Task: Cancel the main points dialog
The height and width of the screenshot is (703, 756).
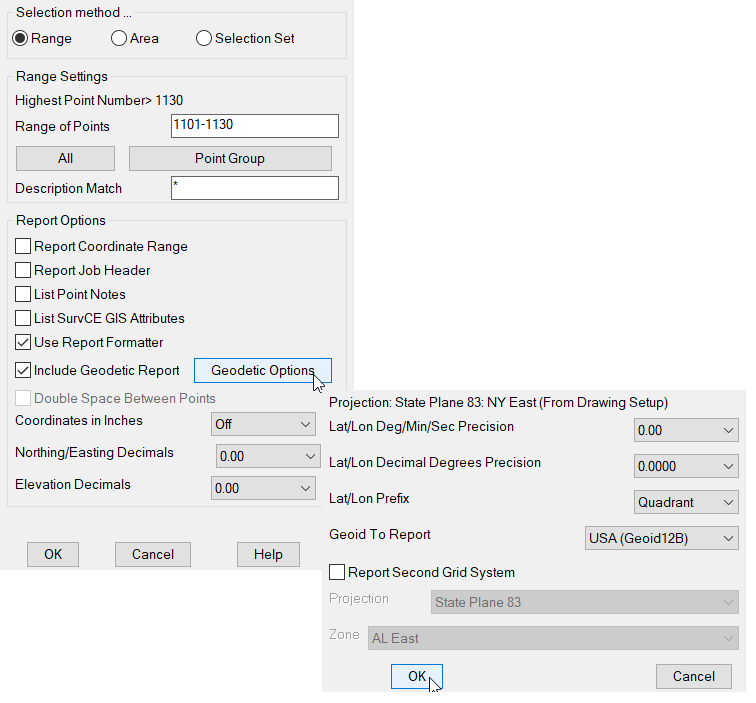Action: click(x=153, y=554)
